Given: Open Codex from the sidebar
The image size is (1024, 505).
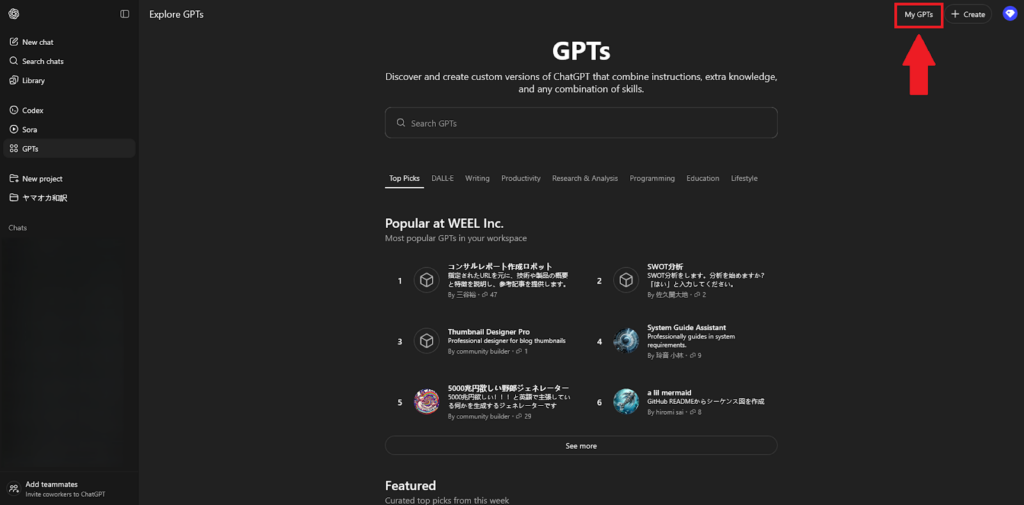Looking at the screenshot, I should 69,110.
